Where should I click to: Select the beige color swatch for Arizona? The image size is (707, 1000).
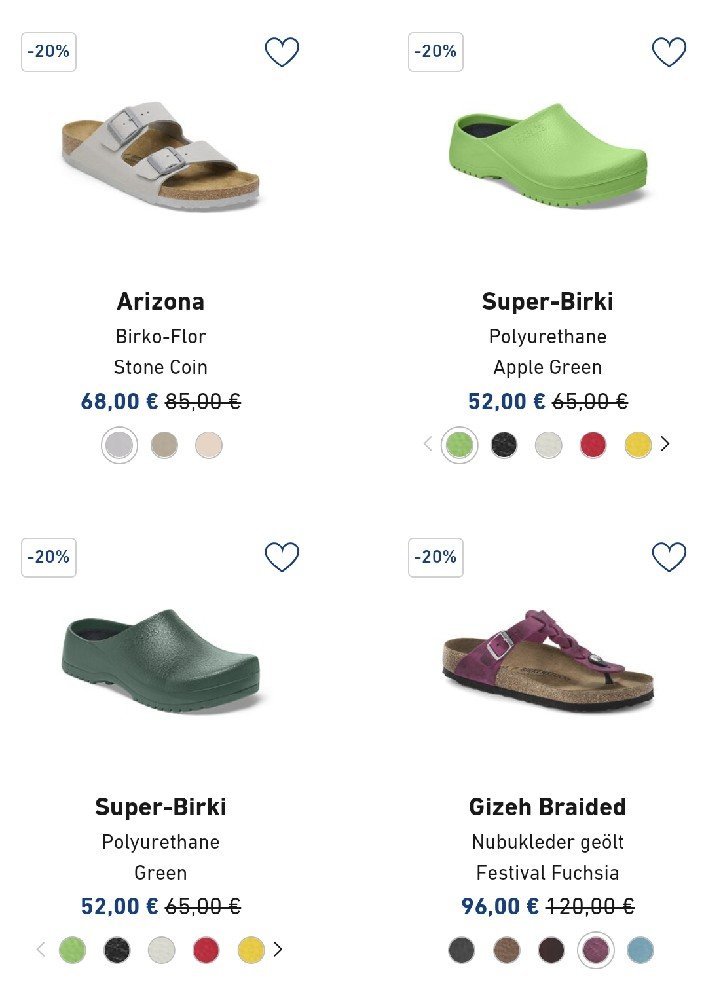[x=164, y=445]
